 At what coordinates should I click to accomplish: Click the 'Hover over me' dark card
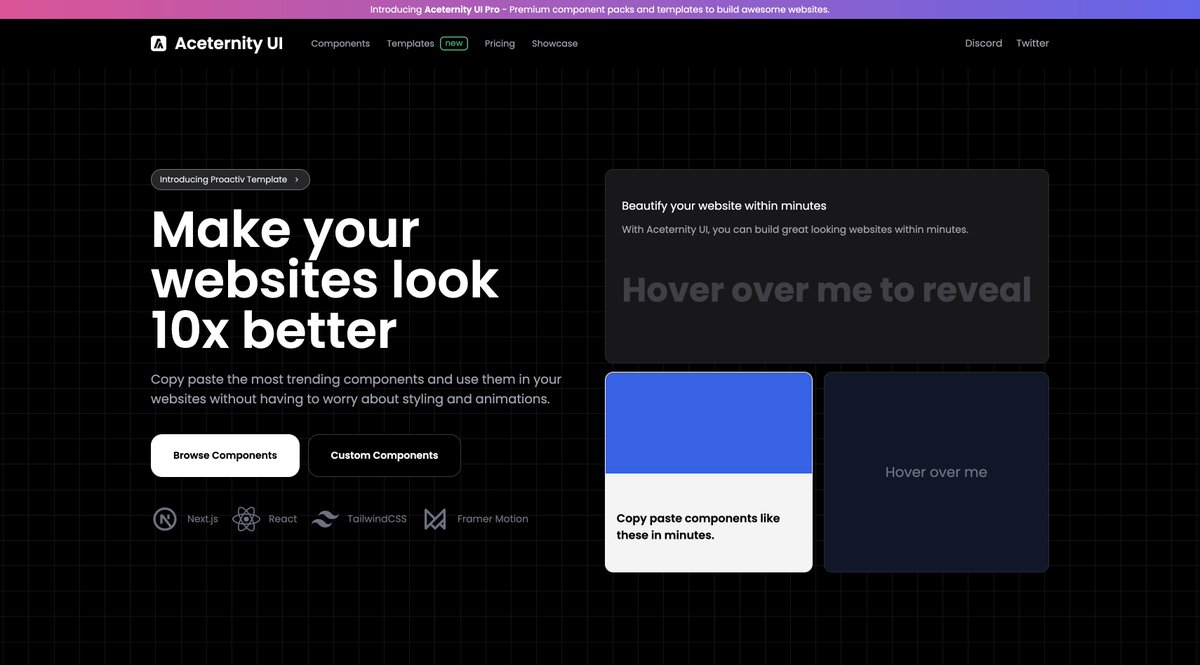(936, 472)
